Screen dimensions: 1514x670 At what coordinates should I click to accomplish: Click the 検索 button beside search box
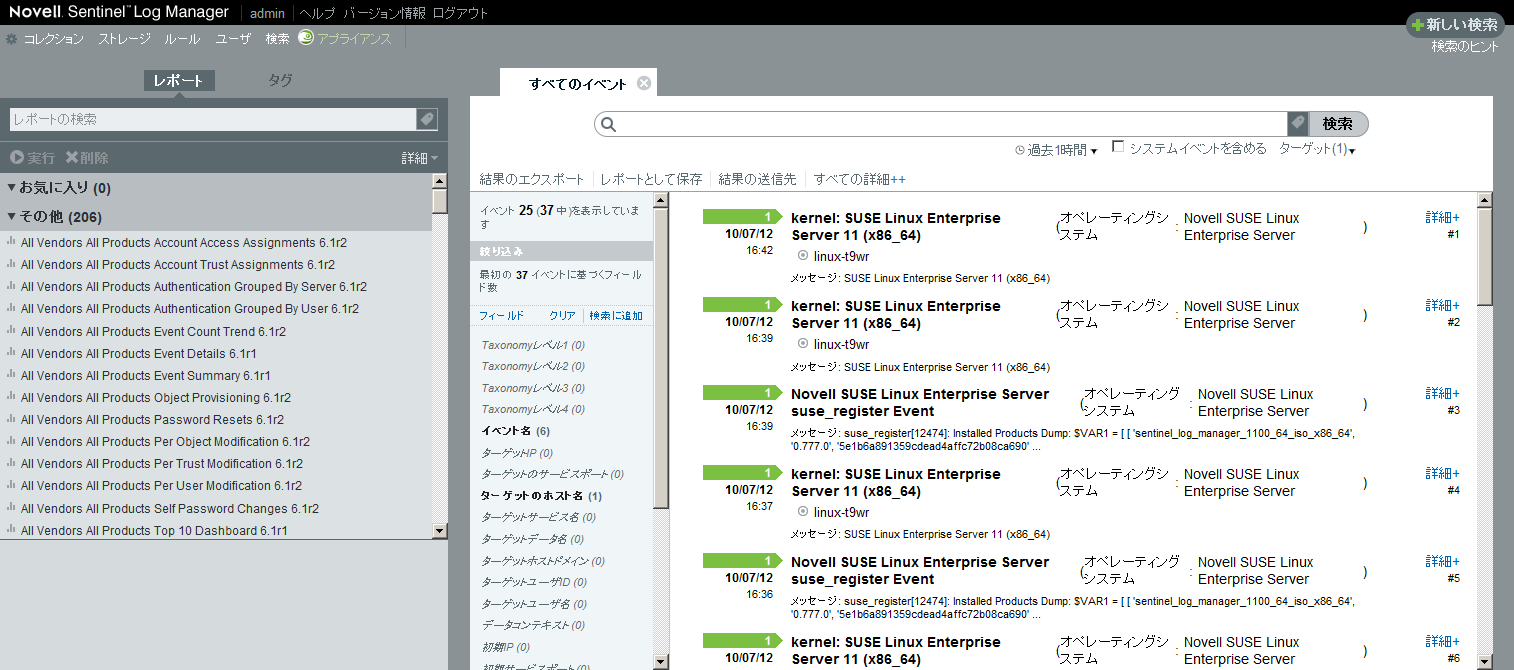[1338, 124]
